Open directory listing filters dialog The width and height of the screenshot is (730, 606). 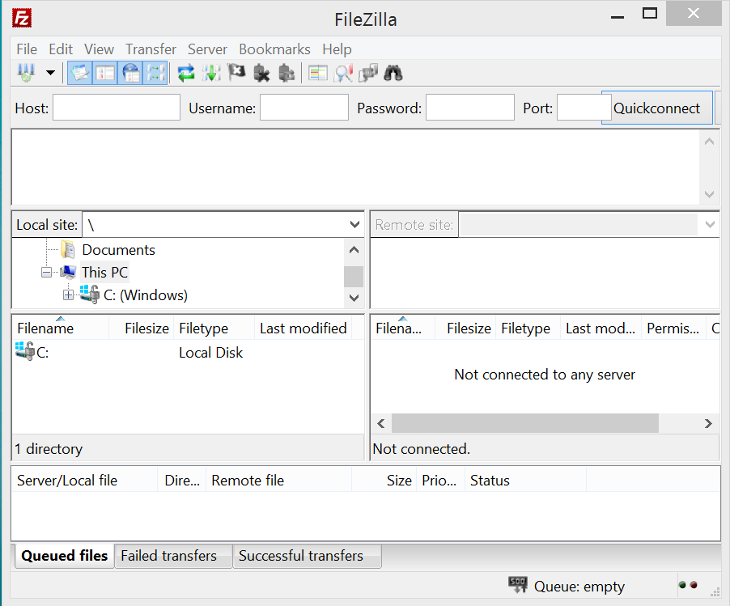pos(318,73)
